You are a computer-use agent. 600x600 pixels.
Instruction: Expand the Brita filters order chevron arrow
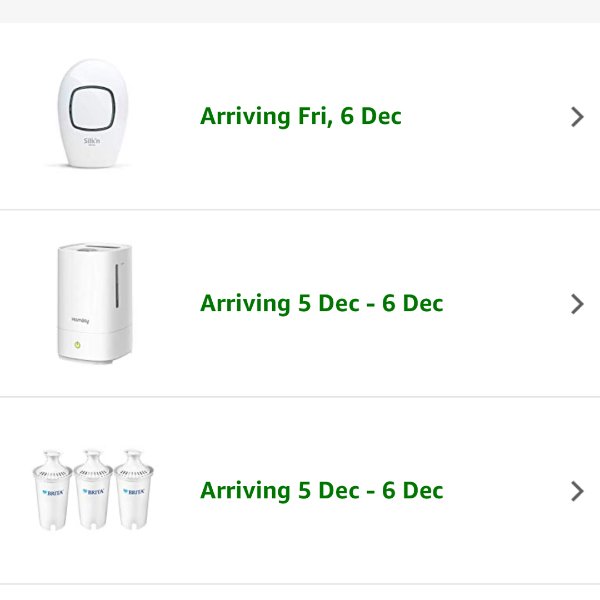[x=577, y=491]
